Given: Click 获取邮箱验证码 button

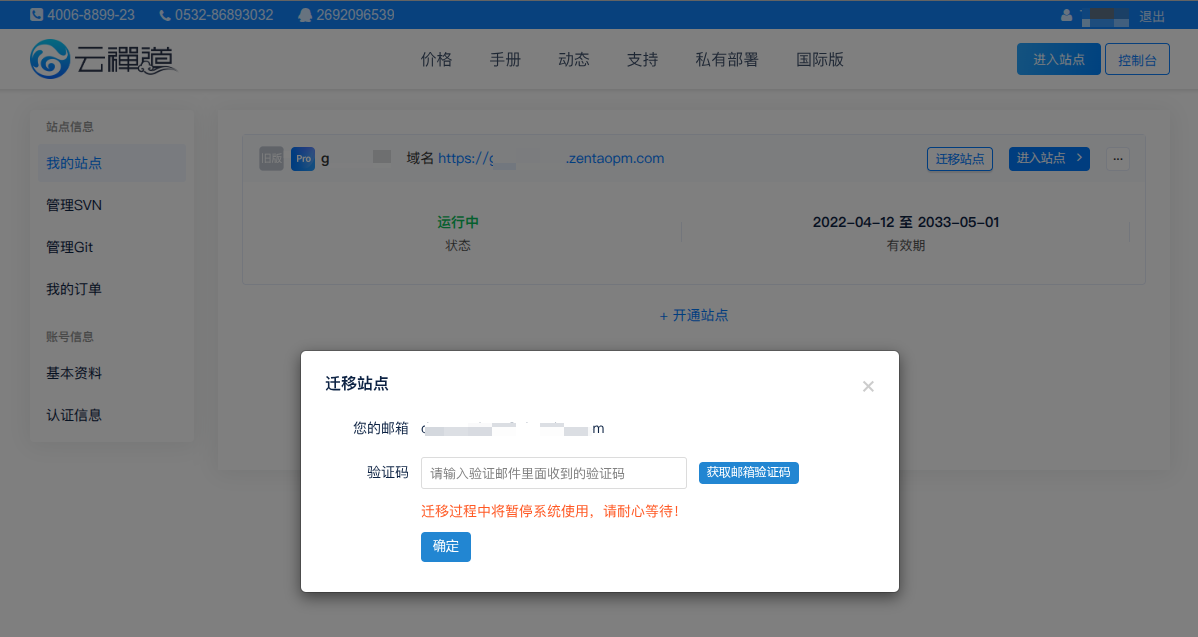Looking at the screenshot, I should coord(748,472).
